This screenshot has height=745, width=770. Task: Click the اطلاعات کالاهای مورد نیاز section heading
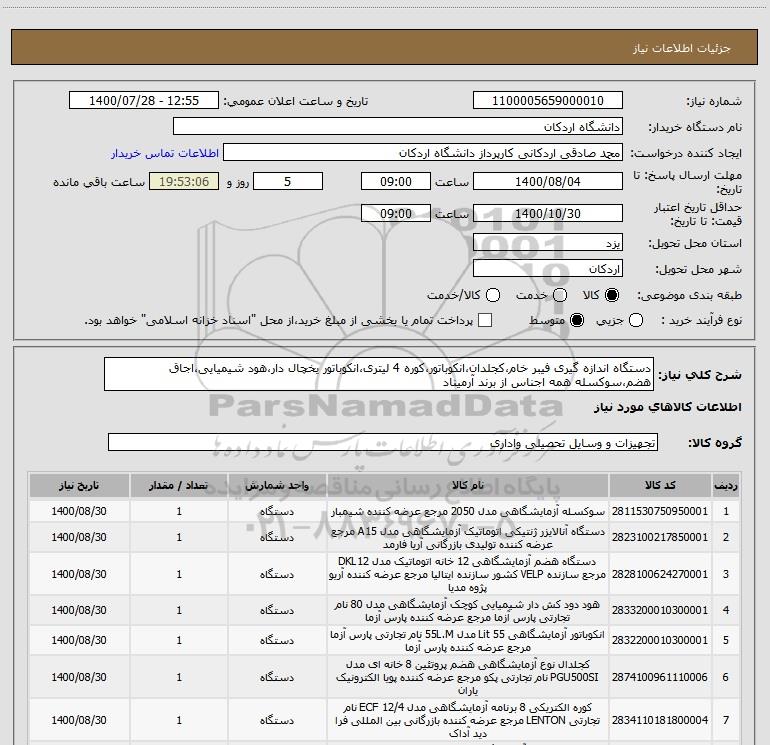coord(667,407)
